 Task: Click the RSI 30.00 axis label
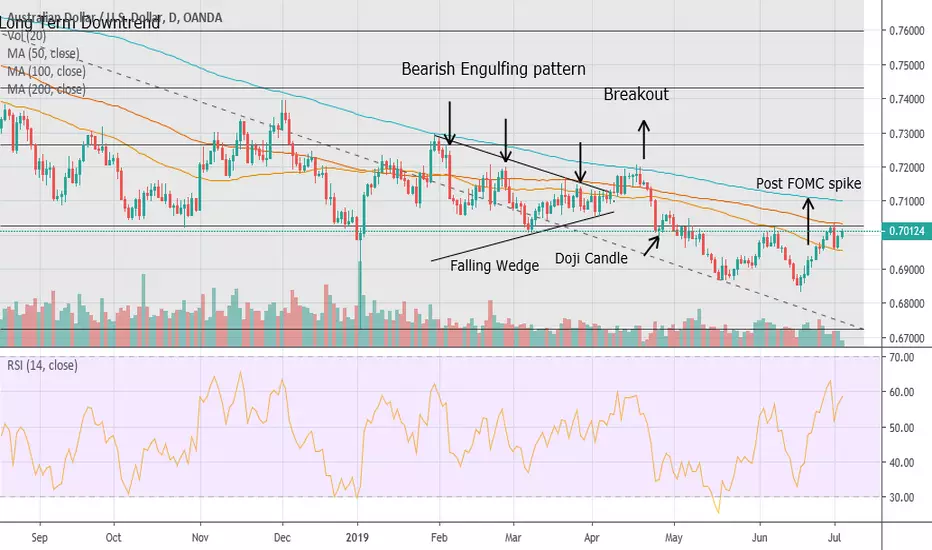tap(902, 497)
